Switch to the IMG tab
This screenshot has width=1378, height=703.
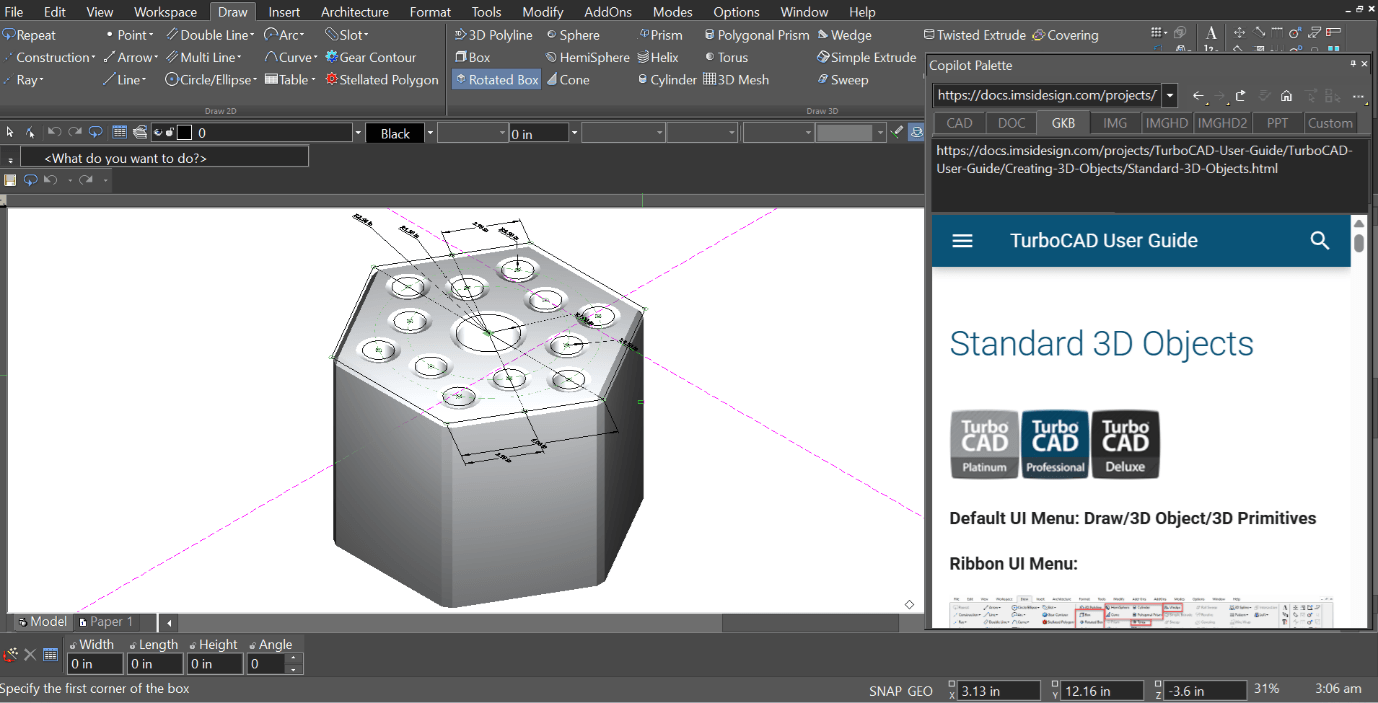click(1115, 123)
